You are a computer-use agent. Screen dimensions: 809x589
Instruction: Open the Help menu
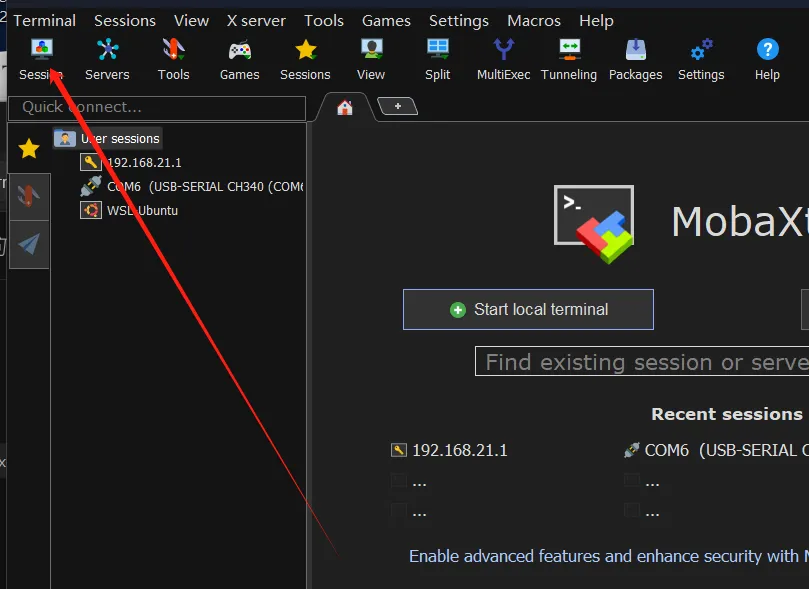pos(596,21)
